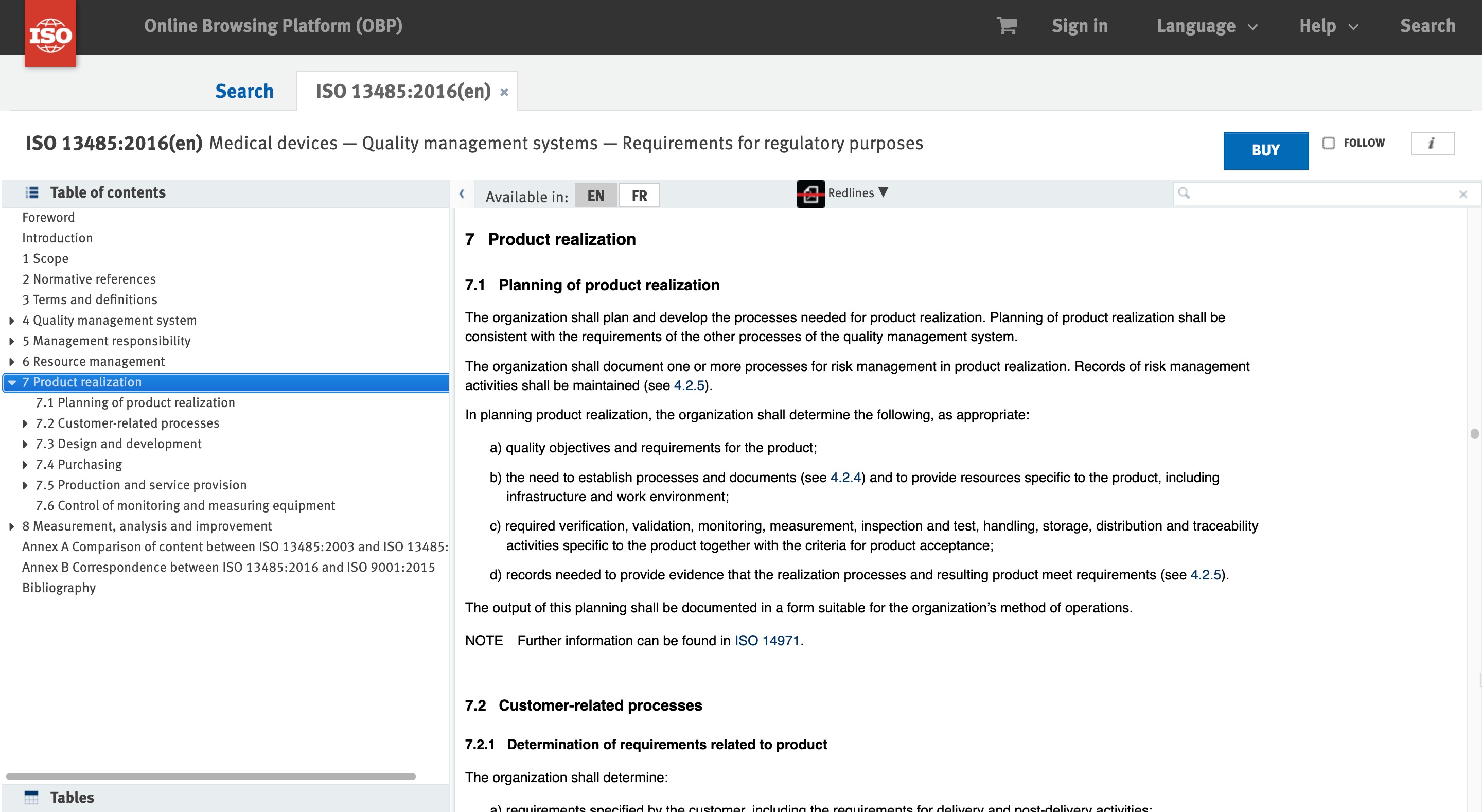Screen dimensions: 1482x812
Task: Click the BUY button
Action: [x=1266, y=150]
